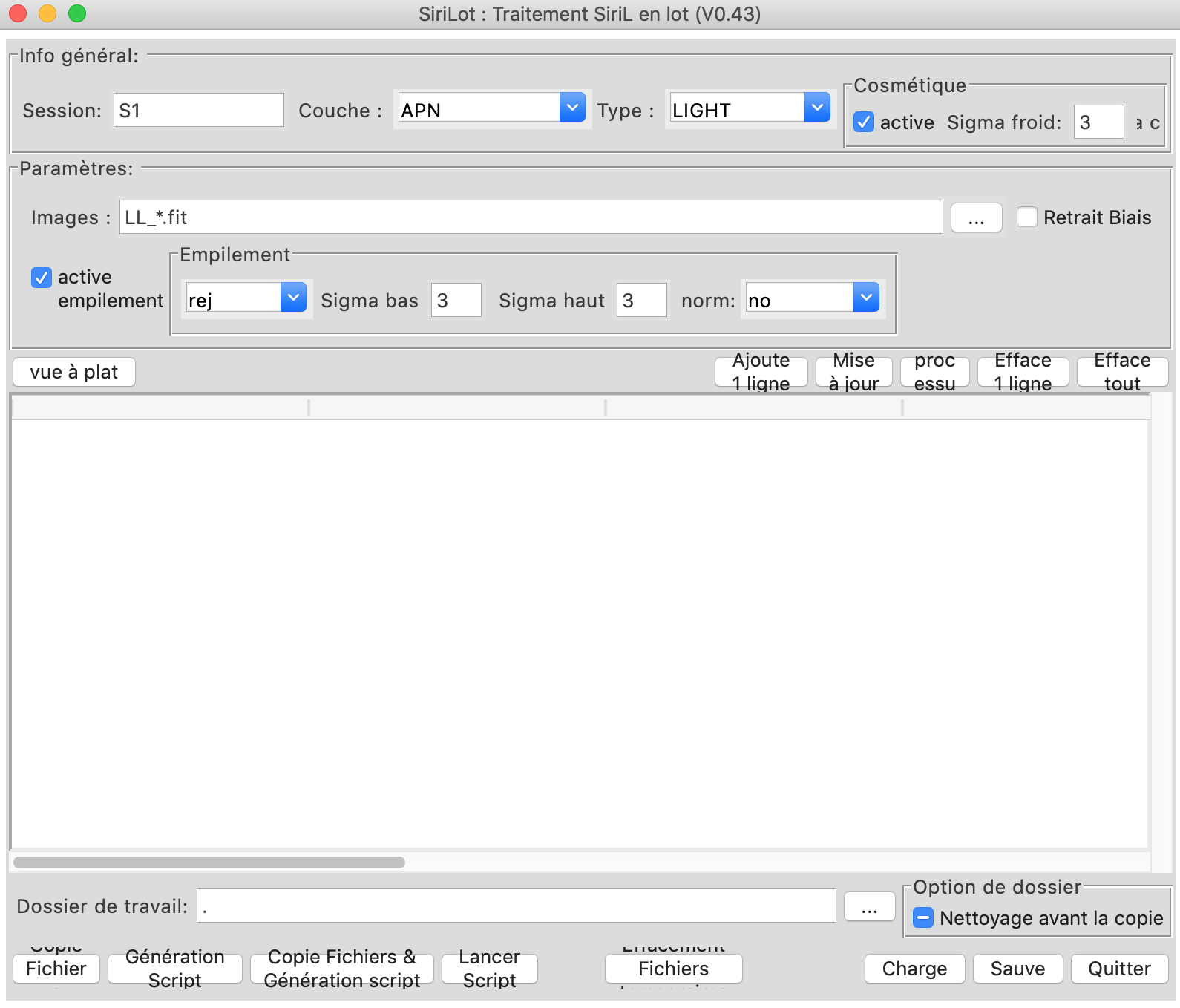Image resolution: width=1180 pixels, height=1008 pixels.
Task: Open the norm dropdown showing no
Action: [x=812, y=299]
